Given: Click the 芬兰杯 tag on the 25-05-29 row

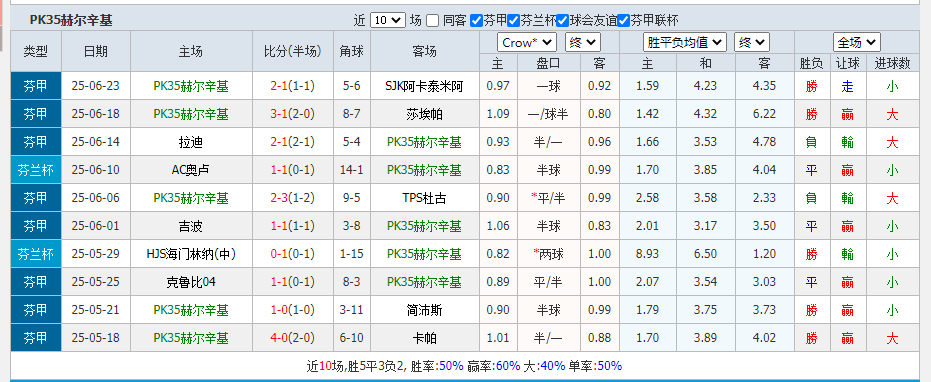Looking at the screenshot, I should [x=36, y=254].
